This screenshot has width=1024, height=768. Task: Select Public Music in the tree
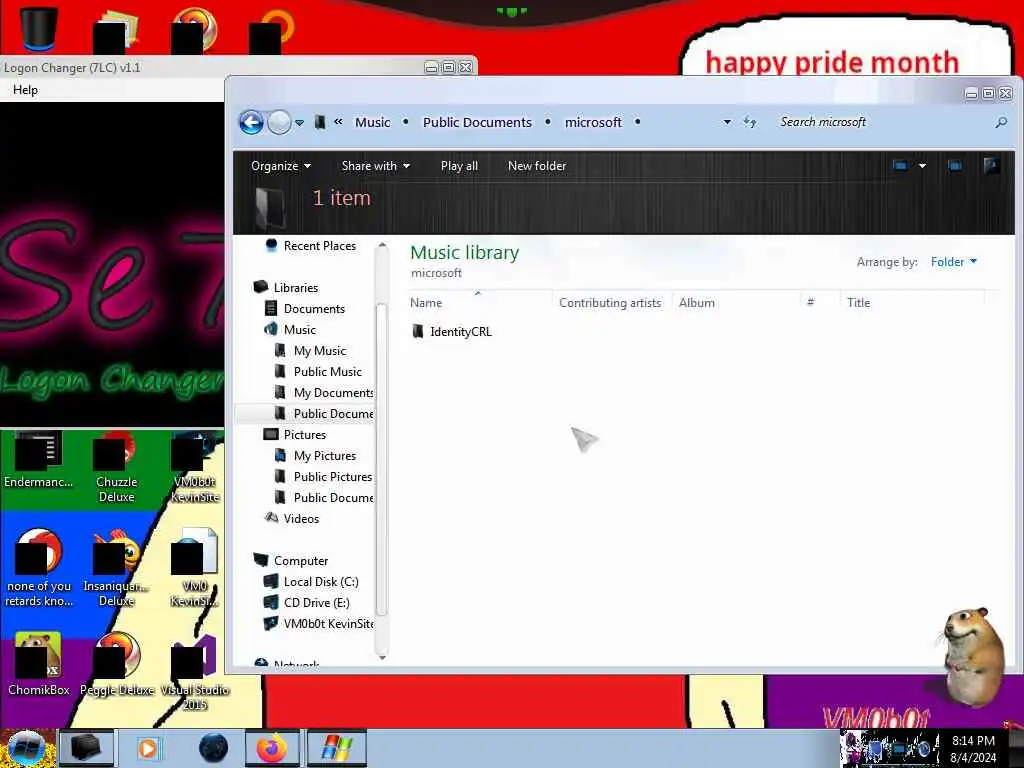(318, 372)
